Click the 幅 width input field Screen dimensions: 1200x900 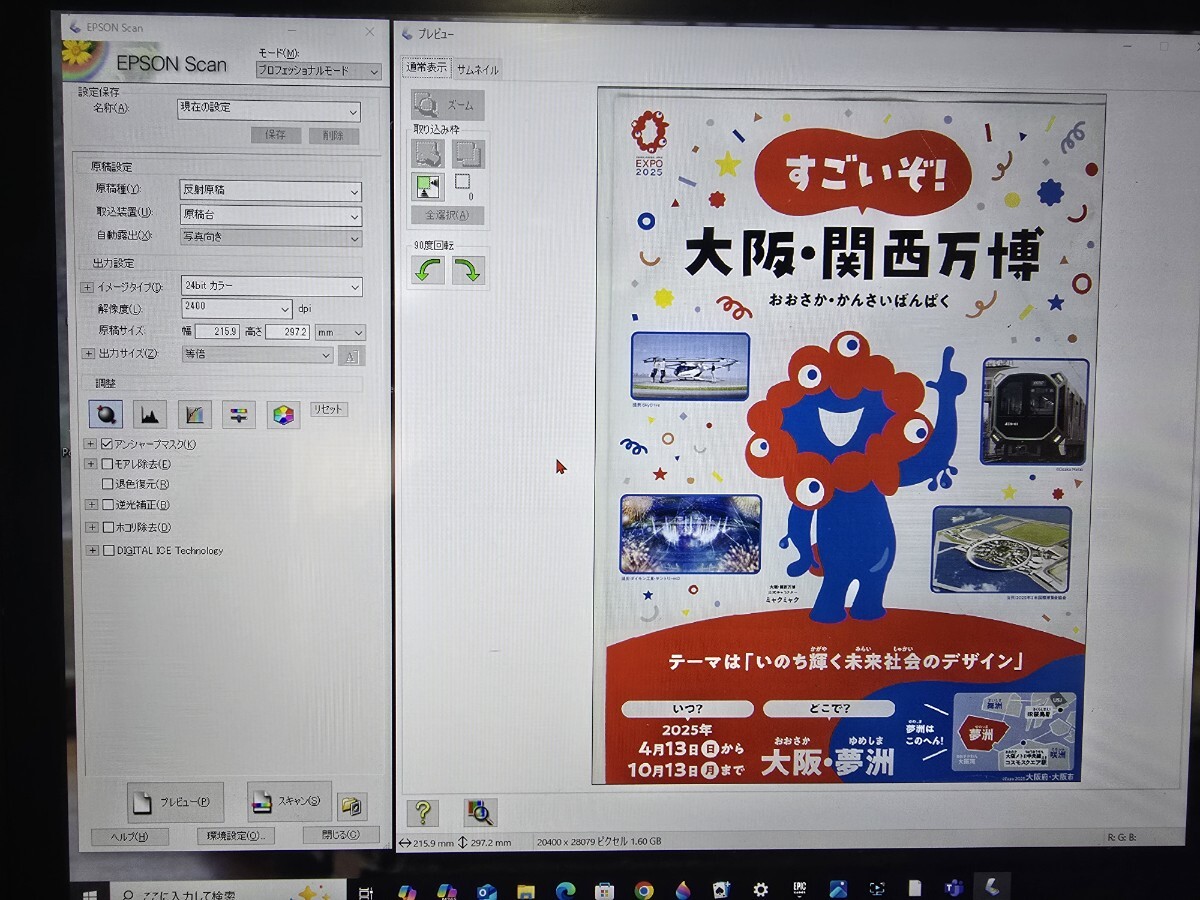tap(218, 332)
